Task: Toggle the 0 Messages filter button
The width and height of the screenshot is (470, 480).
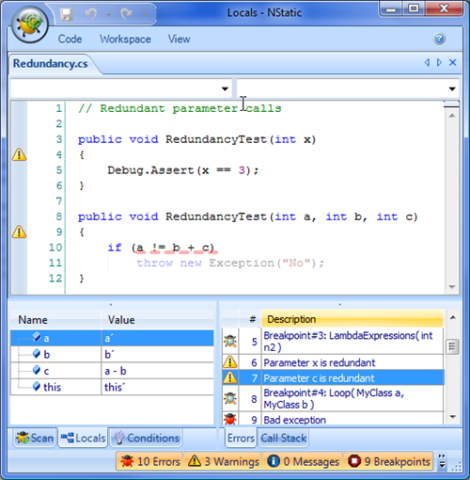Action: coord(303,461)
